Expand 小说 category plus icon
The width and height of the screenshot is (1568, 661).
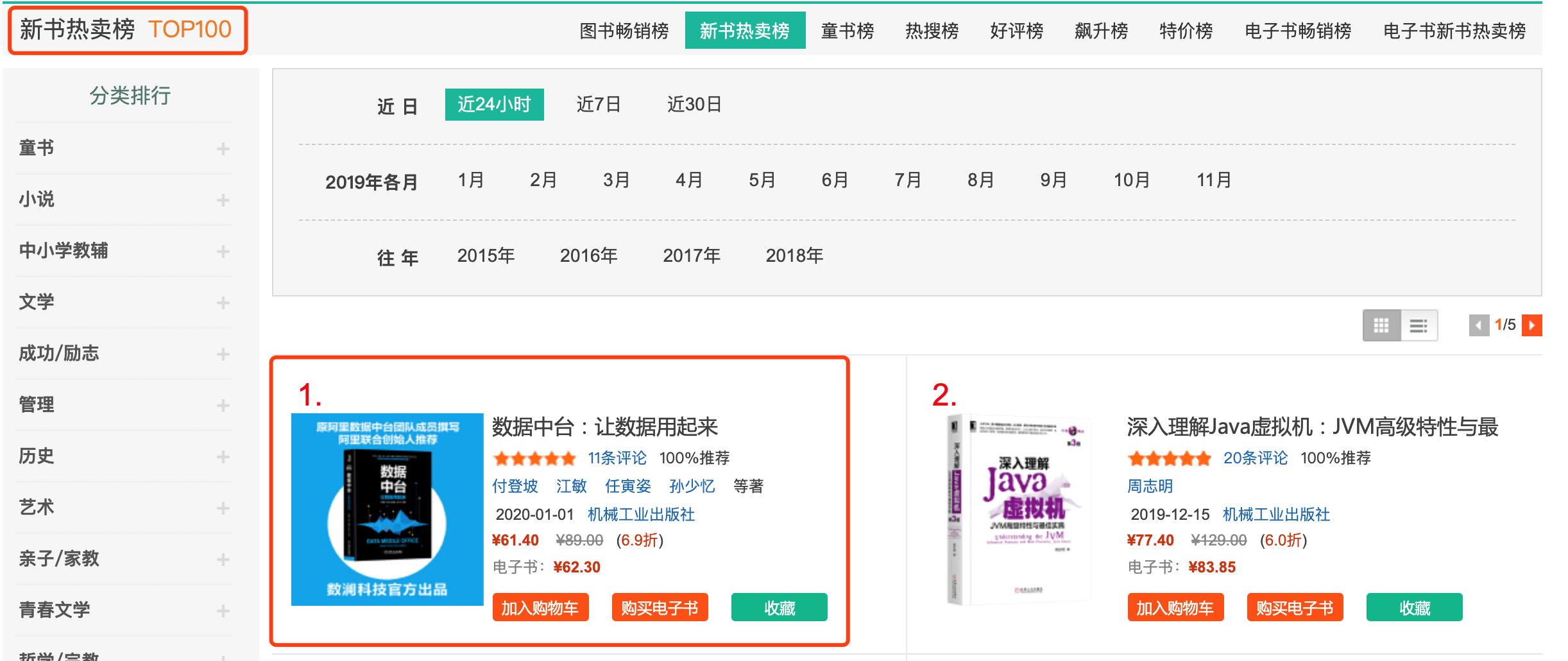pos(223,200)
